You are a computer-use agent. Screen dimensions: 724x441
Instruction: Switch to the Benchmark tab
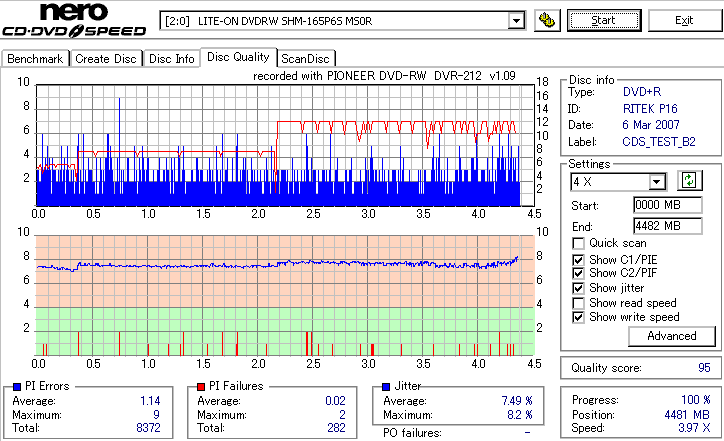(35, 59)
